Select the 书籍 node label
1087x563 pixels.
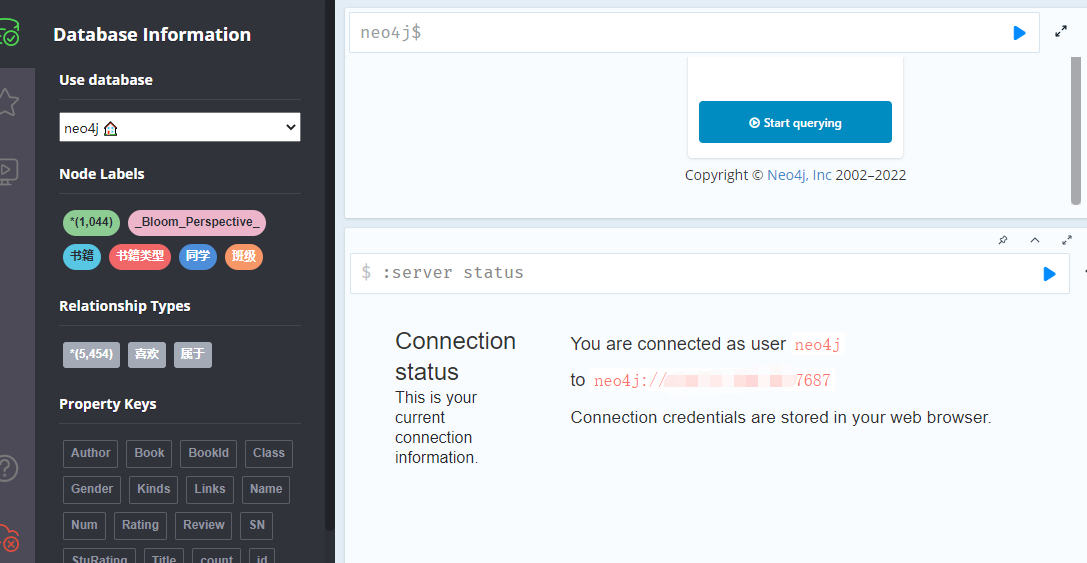[82, 257]
